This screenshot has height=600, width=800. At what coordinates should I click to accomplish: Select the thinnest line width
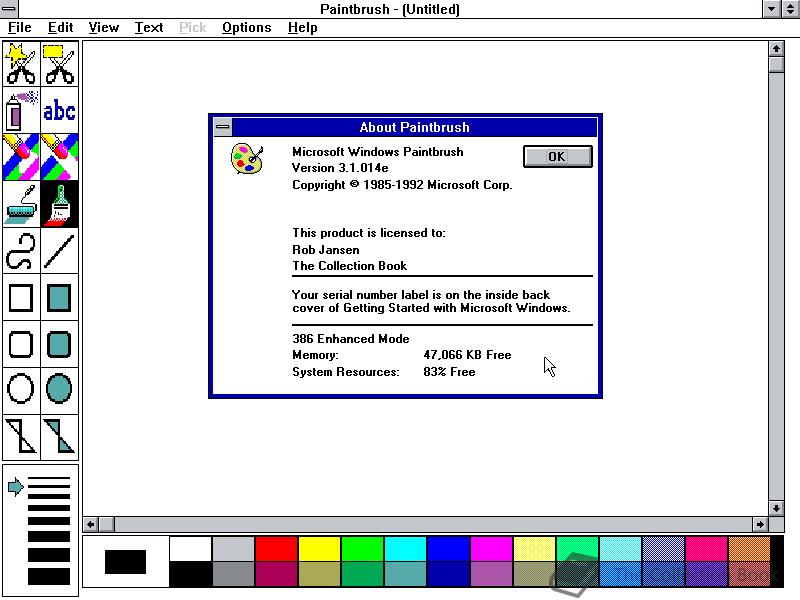(49, 479)
